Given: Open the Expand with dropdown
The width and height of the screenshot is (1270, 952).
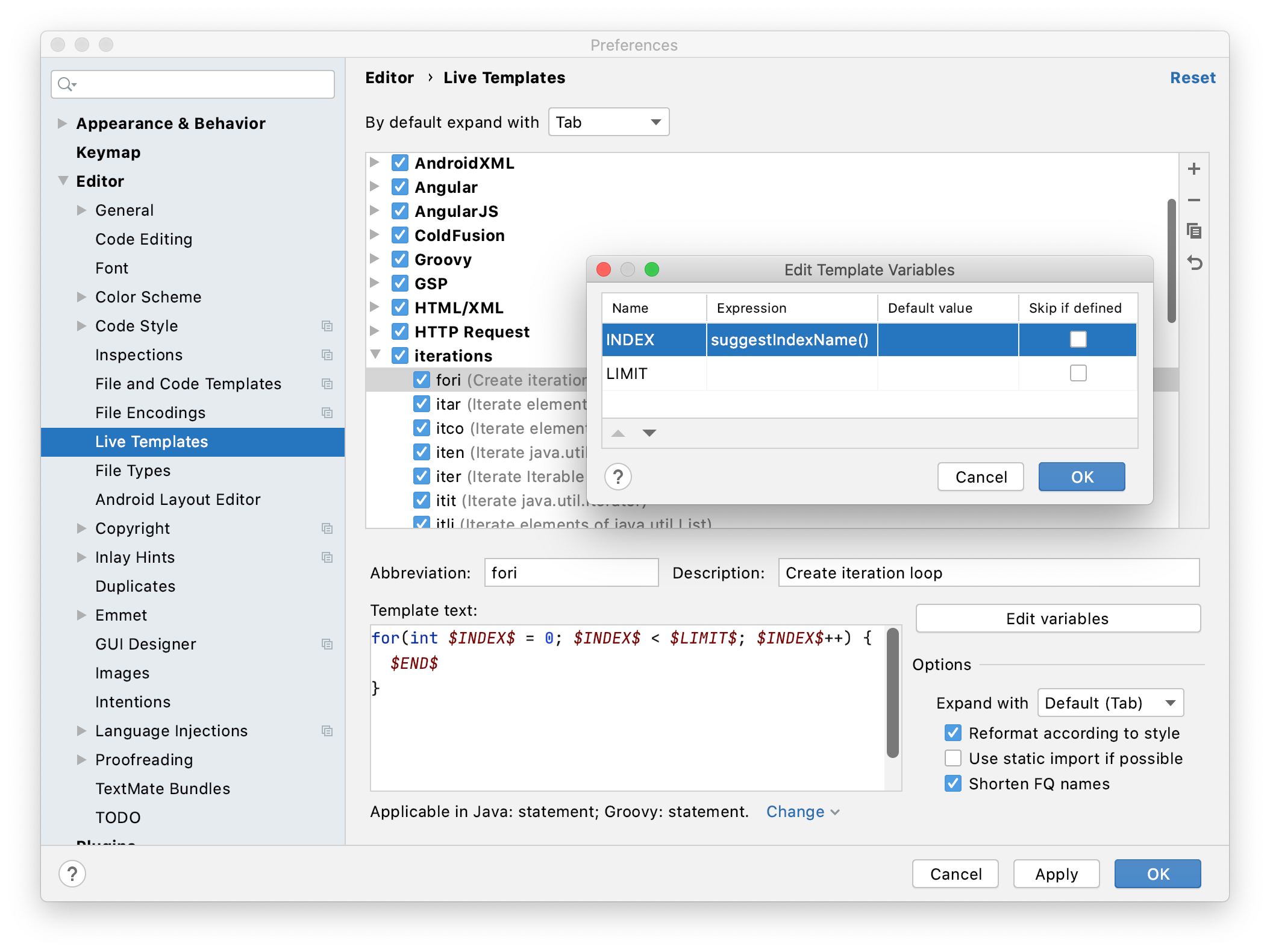Looking at the screenshot, I should pyautogui.click(x=1112, y=702).
